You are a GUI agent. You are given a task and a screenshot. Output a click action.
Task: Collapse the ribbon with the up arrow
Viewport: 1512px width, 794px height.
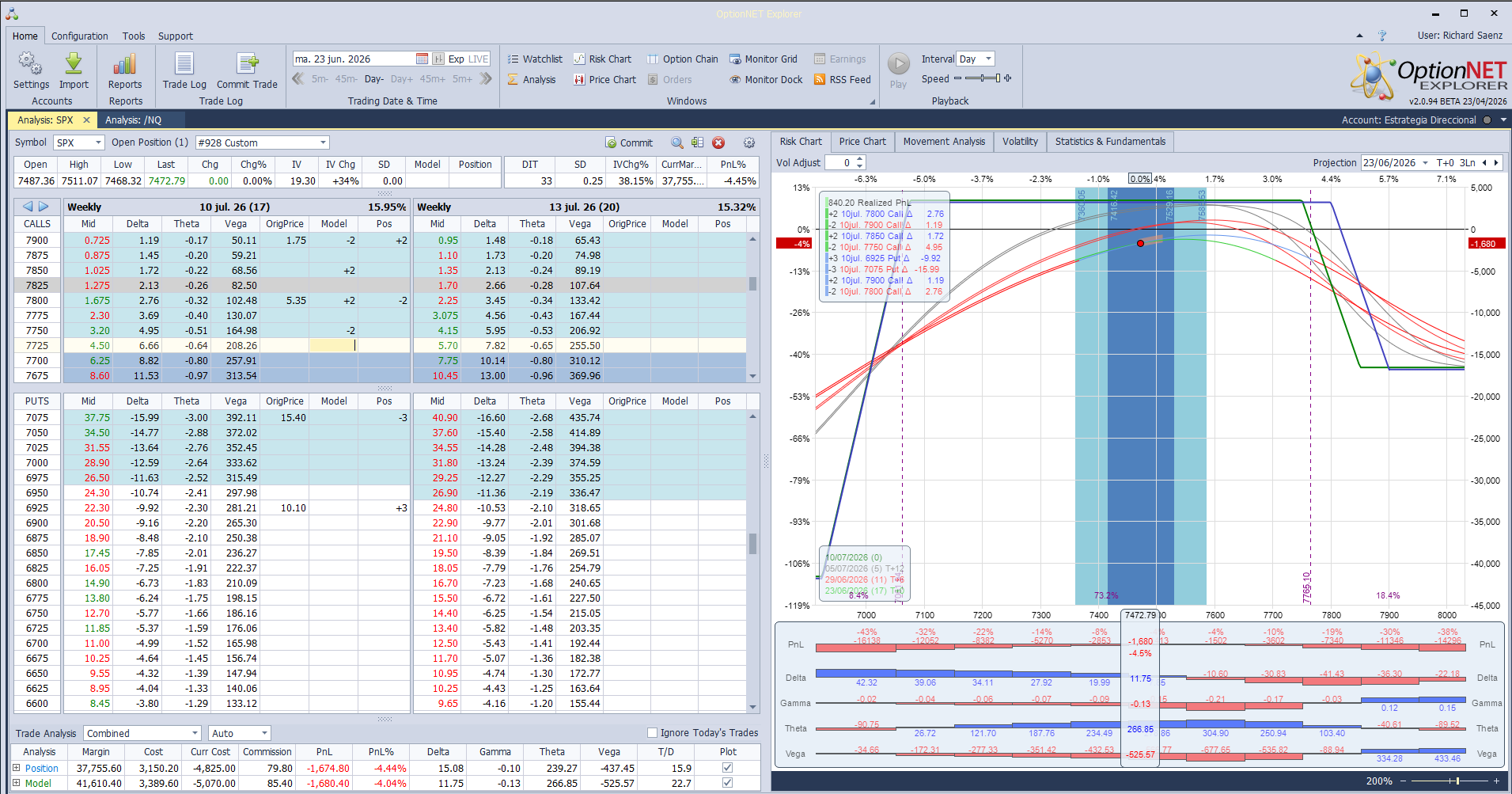tap(1359, 36)
